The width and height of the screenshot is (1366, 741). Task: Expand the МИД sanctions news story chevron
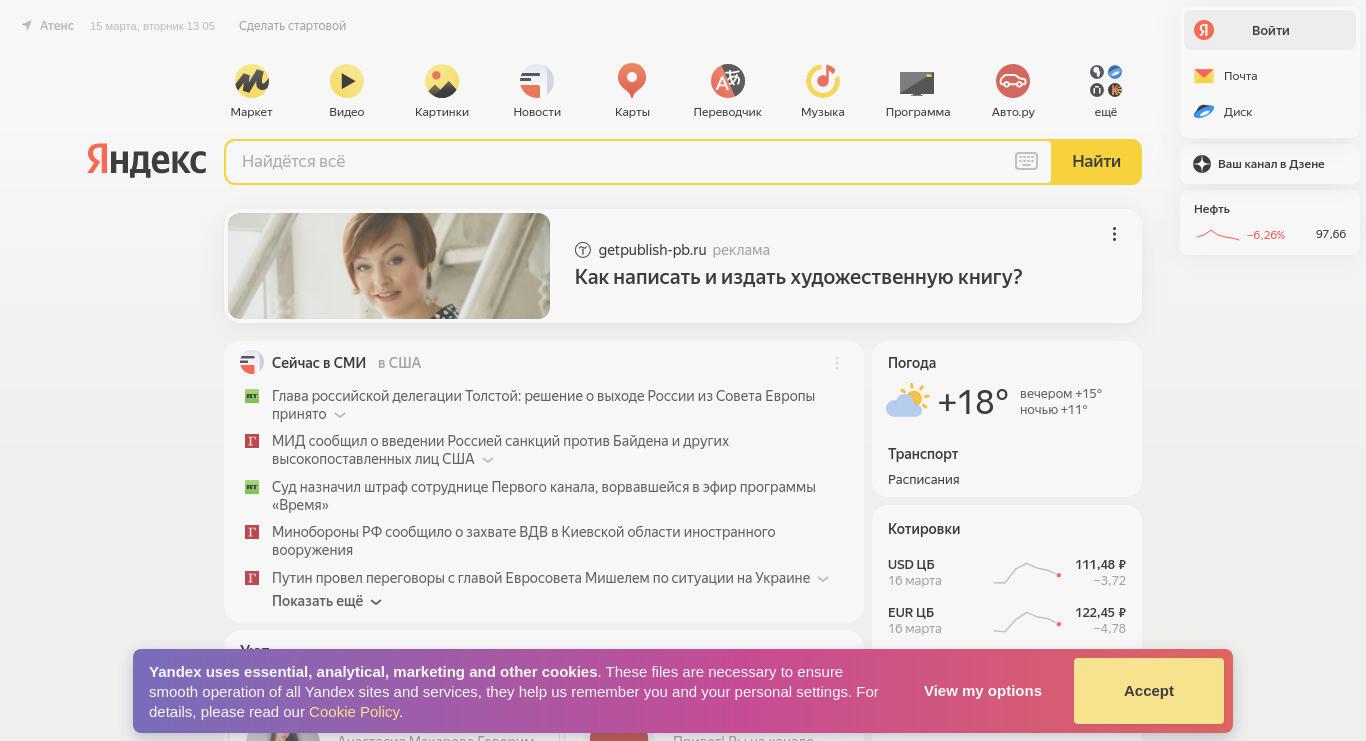(x=488, y=460)
